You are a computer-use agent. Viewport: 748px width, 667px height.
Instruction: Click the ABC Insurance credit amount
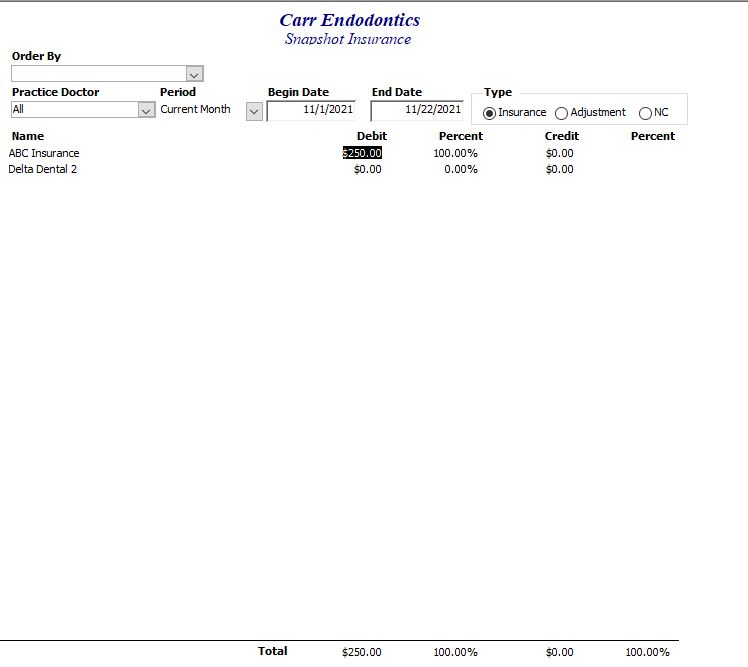pyautogui.click(x=559, y=153)
